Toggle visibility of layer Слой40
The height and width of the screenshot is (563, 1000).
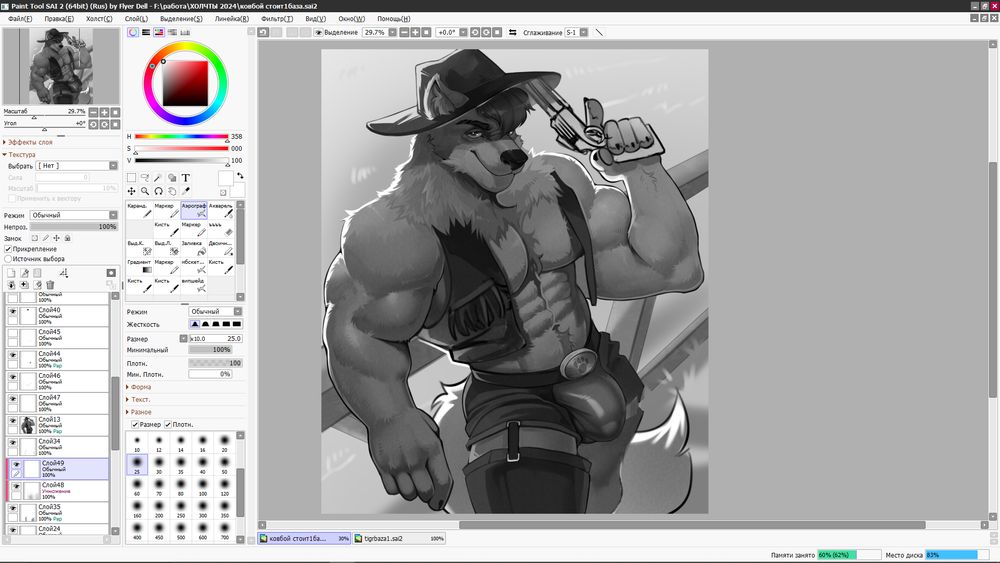13,311
